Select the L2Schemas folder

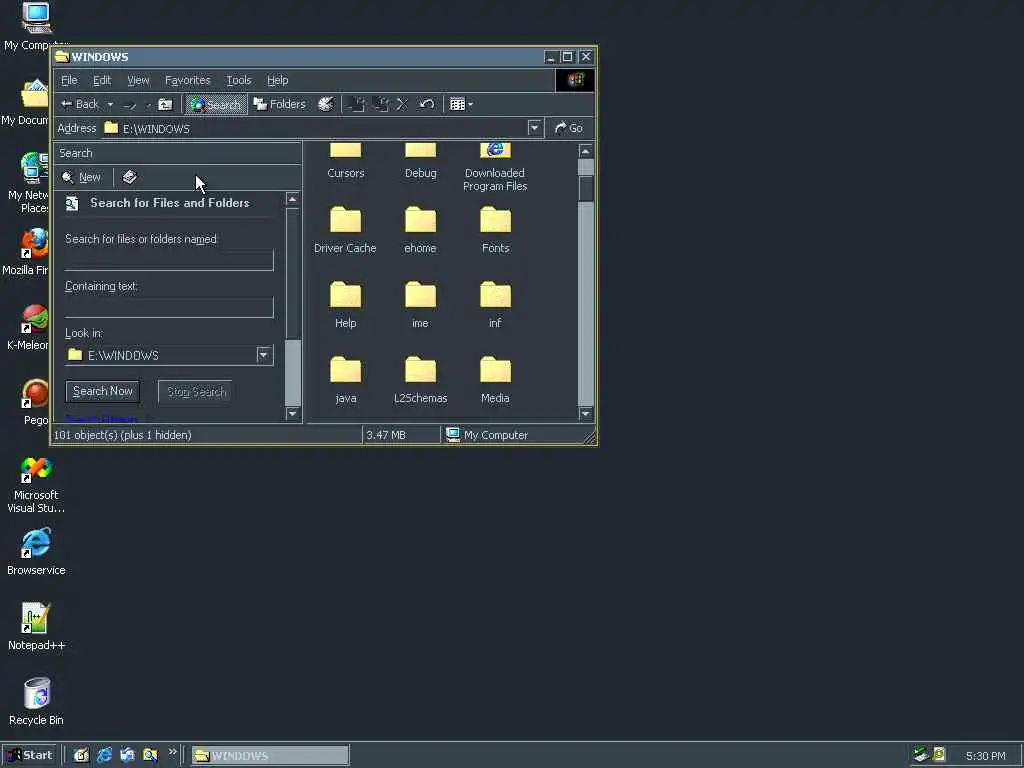[x=421, y=381]
